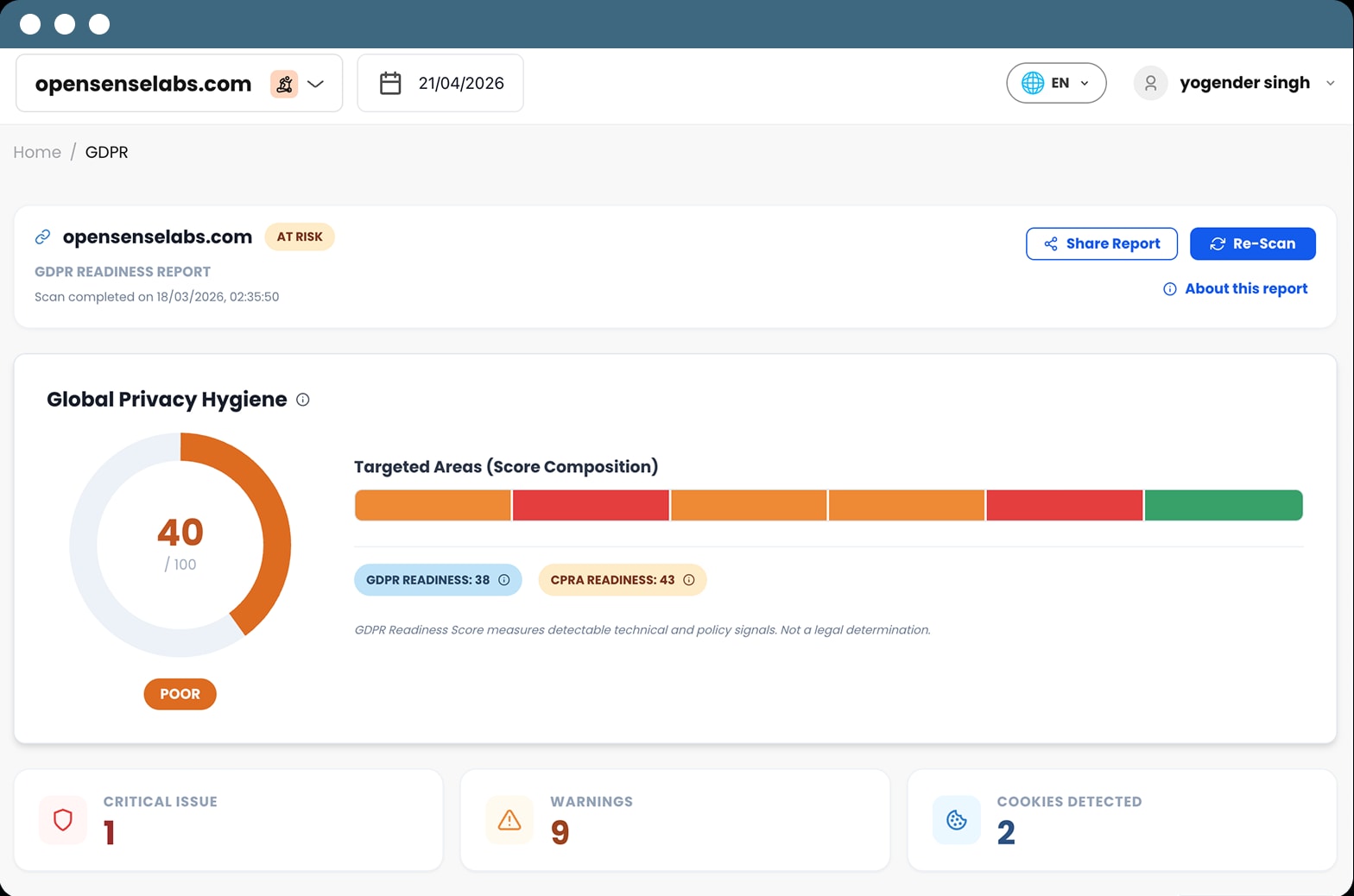Expand the yogender singh account menu chevron
This screenshot has width=1354, height=896.
click(x=1330, y=83)
